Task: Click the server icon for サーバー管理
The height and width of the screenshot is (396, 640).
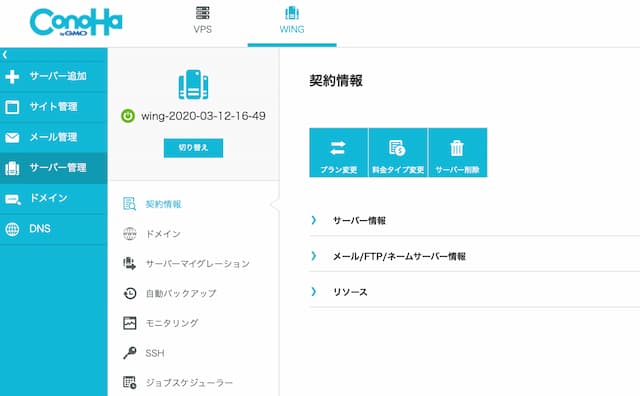Action: [x=12, y=168]
